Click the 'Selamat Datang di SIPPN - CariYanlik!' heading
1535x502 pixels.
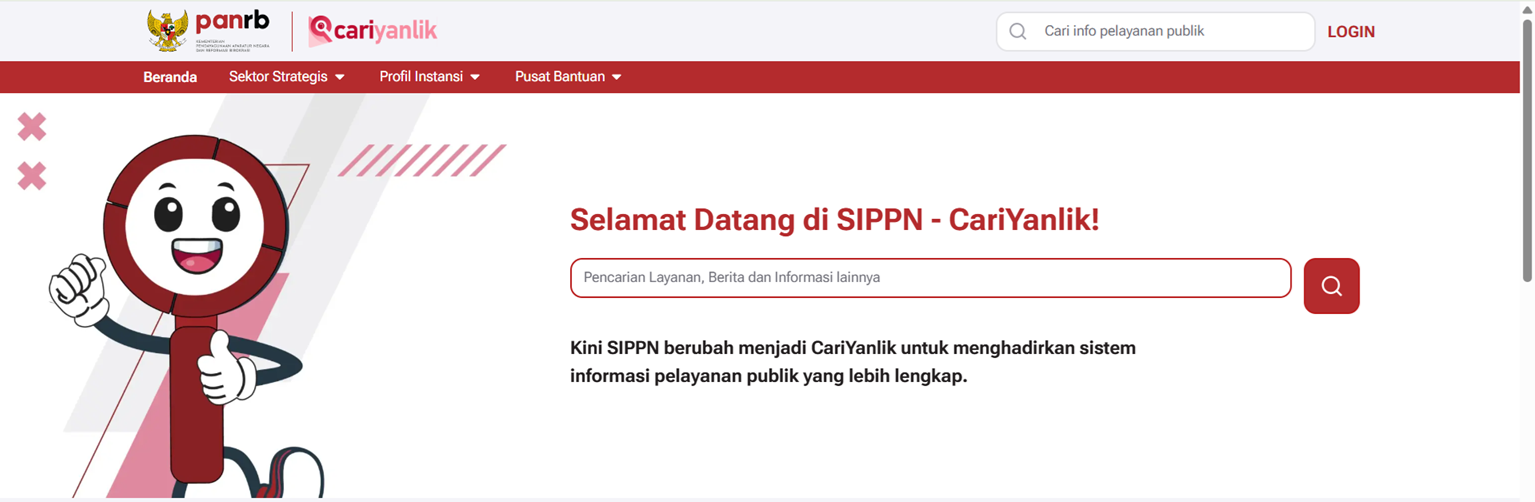pyautogui.click(x=835, y=220)
